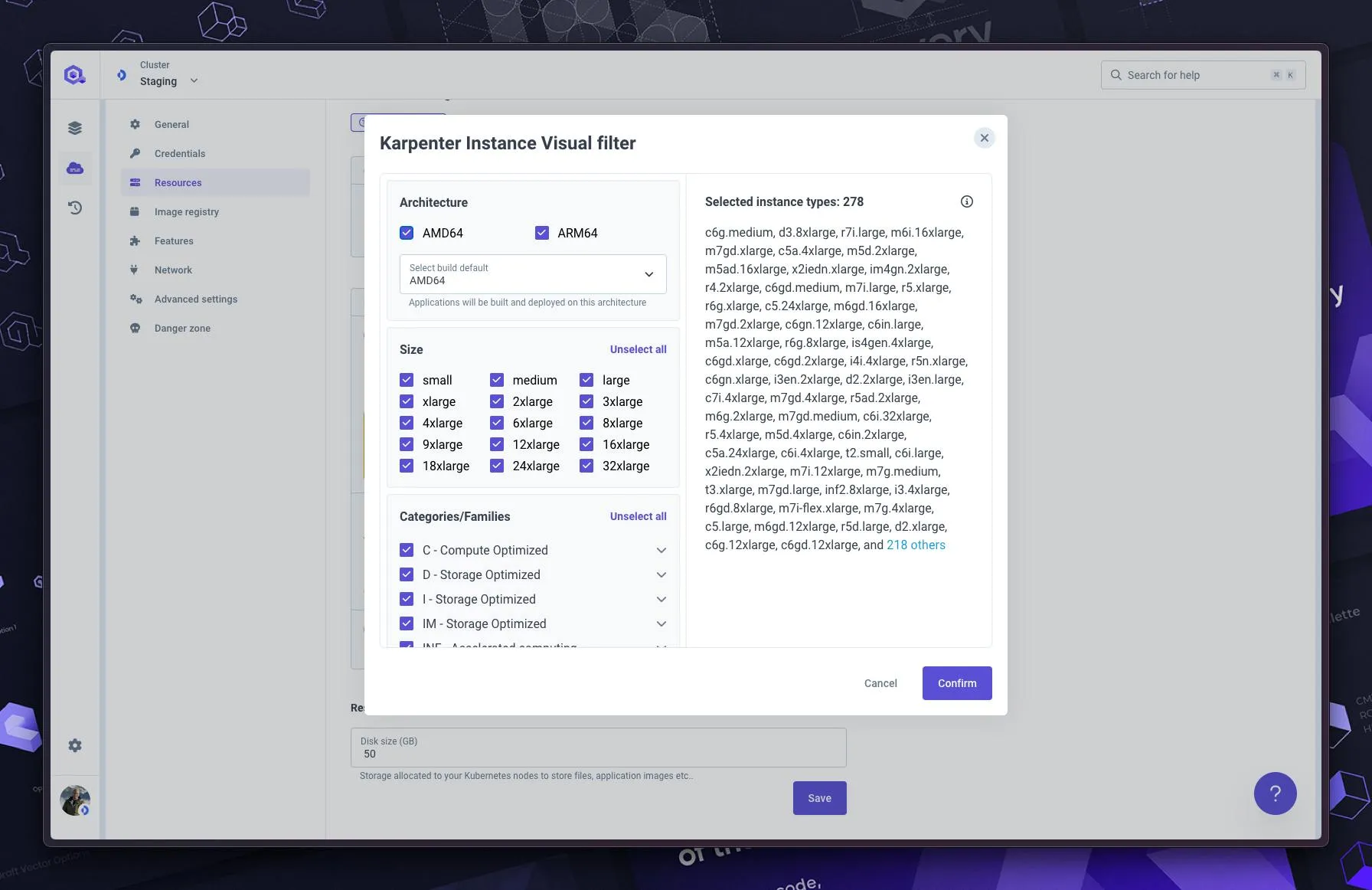Click the Qovery logo icon
Screen dimensions: 1372x890
(74, 75)
